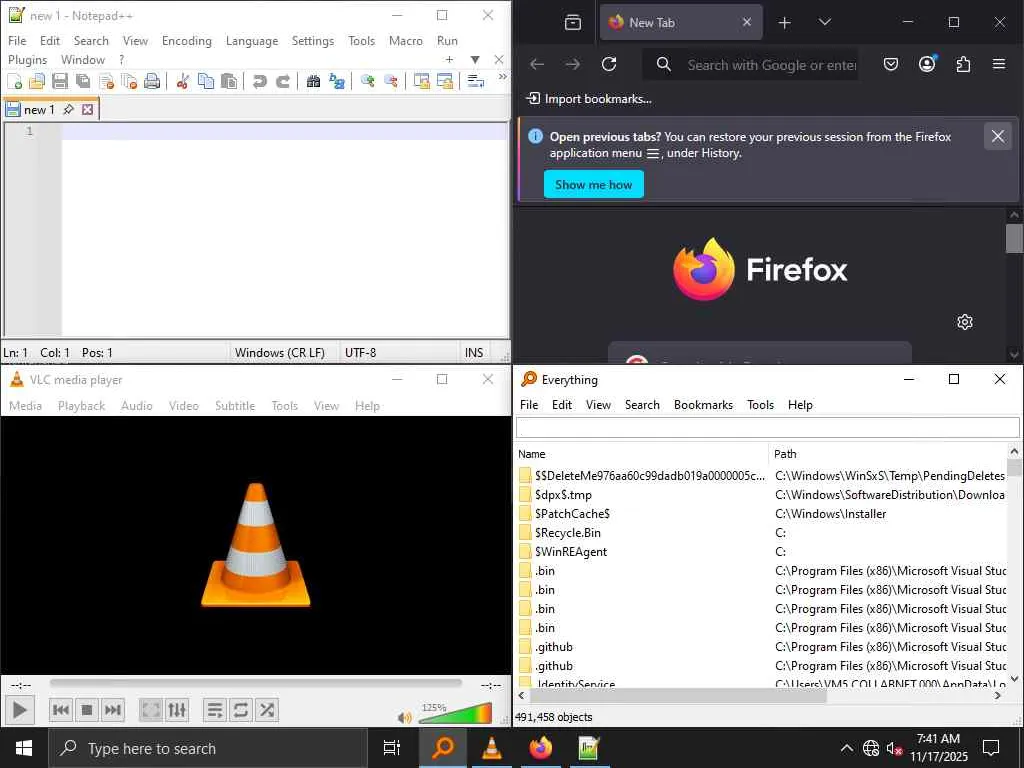Select the $Recycle.Bin folder row
1024x768 pixels.
click(761, 533)
